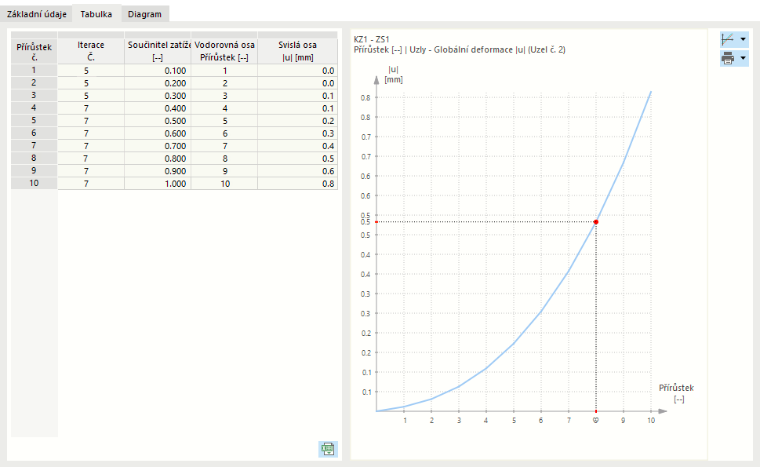Image resolution: width=760 pixels, height=467 pixels.
Task: Click the Přírůstek [--] horizontal axis label
Action: [676, 393]
